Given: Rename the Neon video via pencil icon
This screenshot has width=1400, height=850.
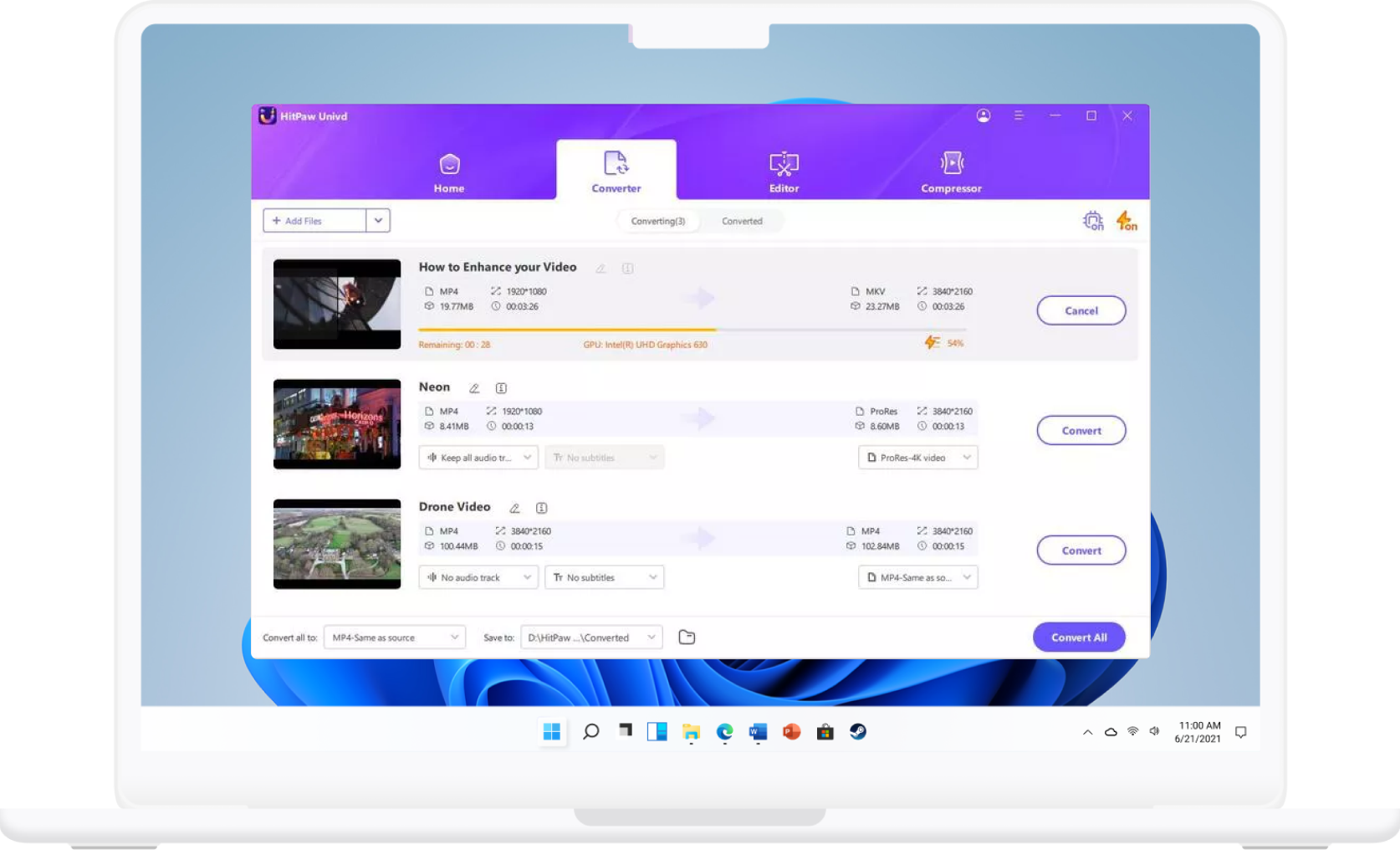Looking at the screenshot, I should 473,388.
